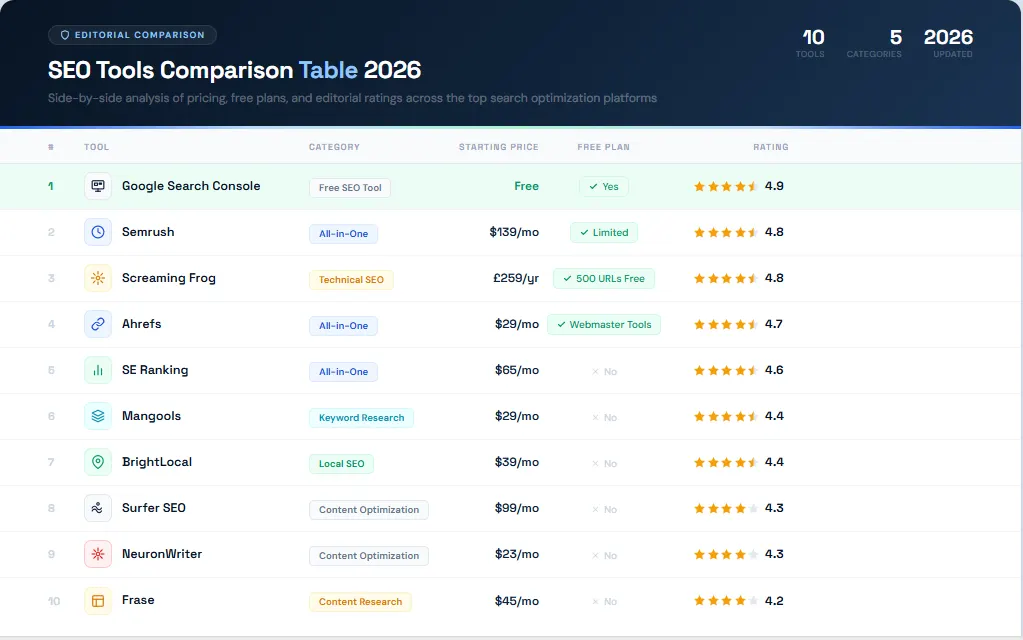Click the Screaming Frog tool name
Screen dimensions: 1023x640
(x=168, y=278)
